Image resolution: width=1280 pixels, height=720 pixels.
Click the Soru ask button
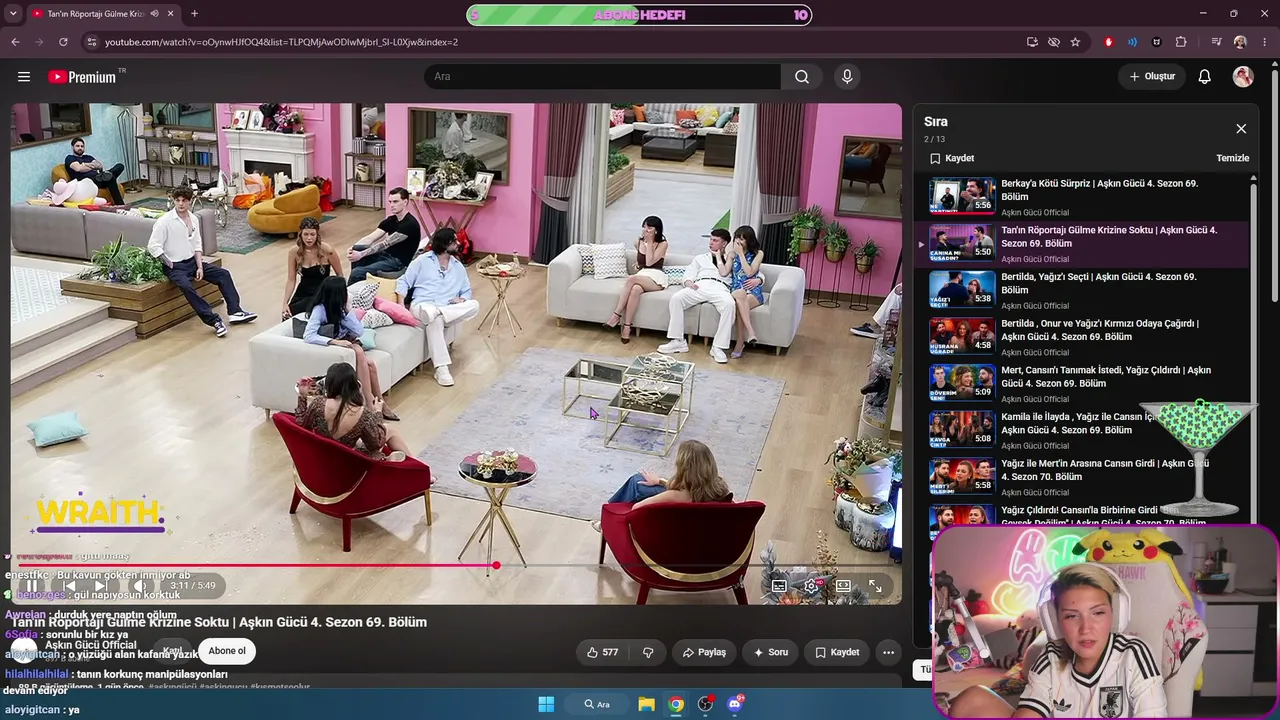click(x=770, y=652)
